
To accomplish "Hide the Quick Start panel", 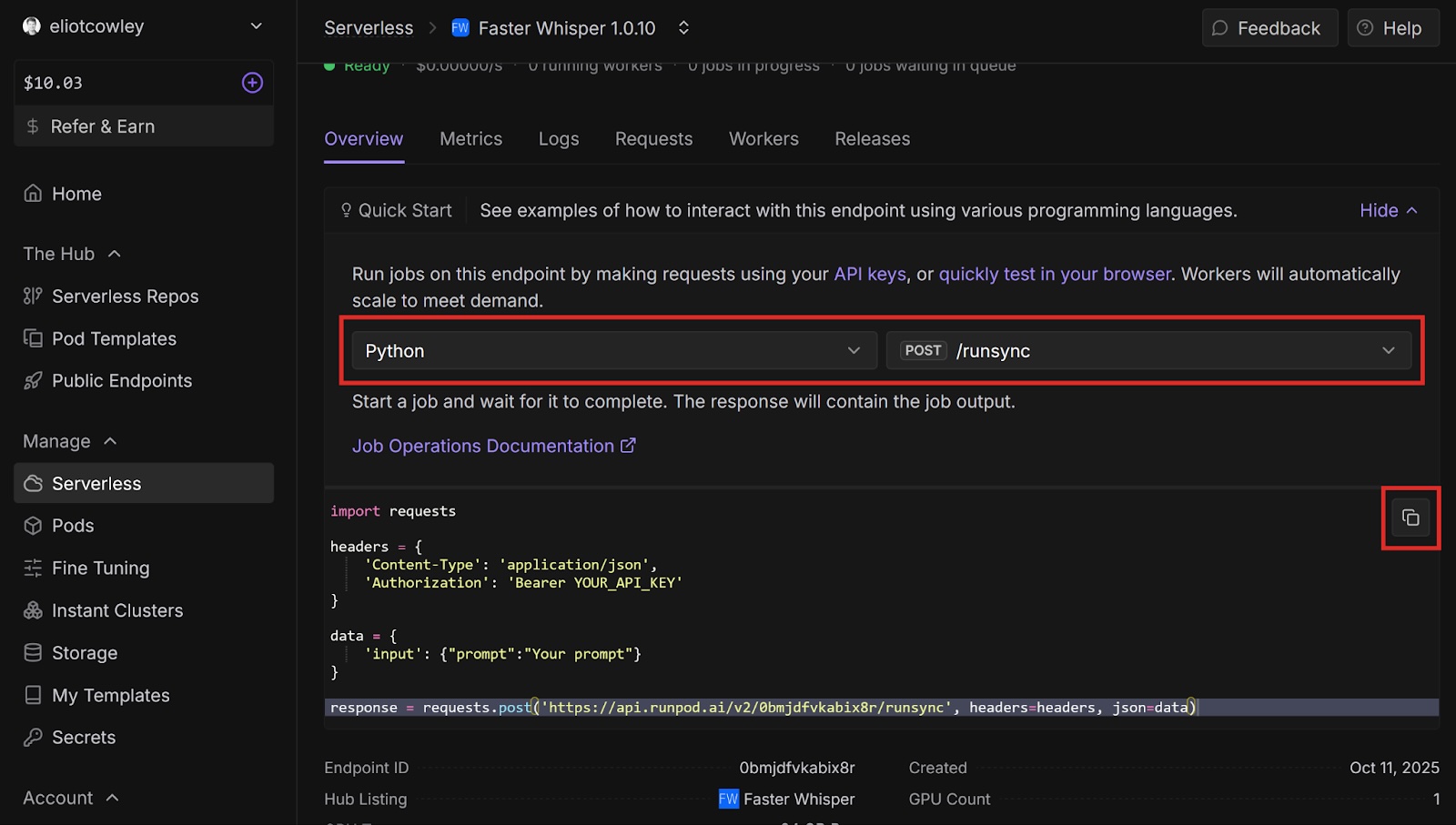I will tap(1389, 210).
